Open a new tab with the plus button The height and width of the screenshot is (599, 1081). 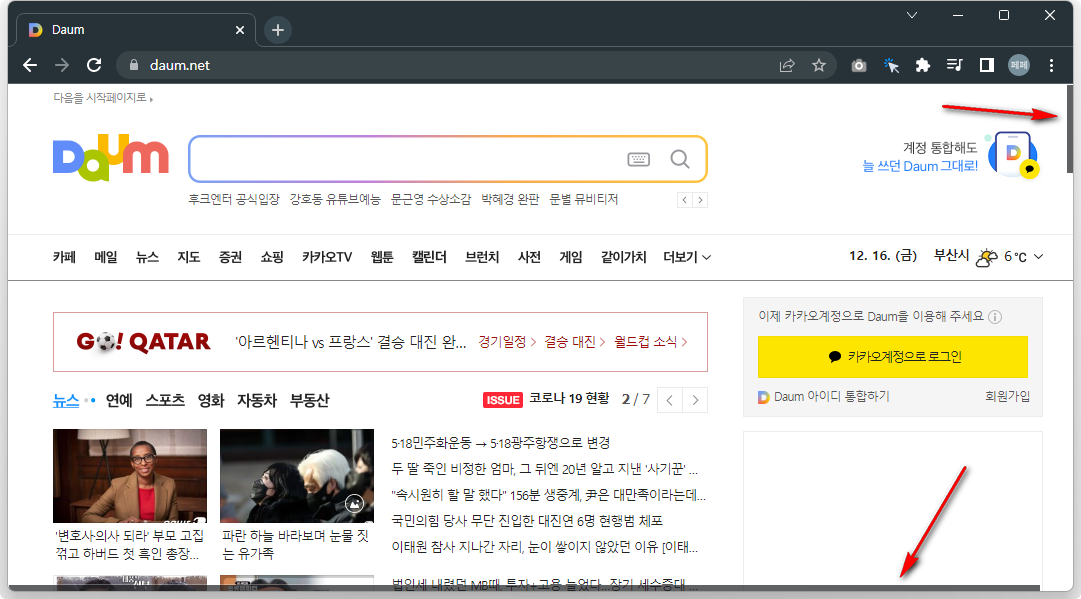click(x=278, y=30)
